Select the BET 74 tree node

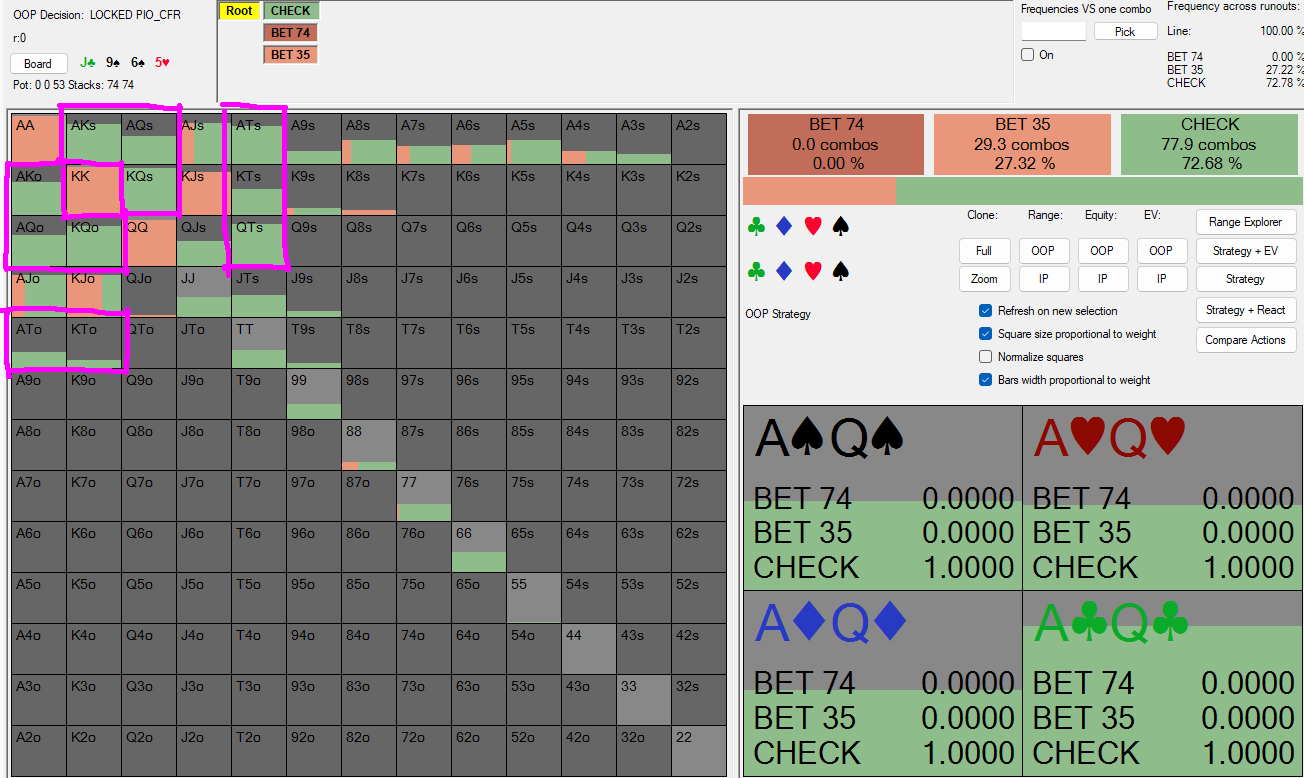point(290,33)
